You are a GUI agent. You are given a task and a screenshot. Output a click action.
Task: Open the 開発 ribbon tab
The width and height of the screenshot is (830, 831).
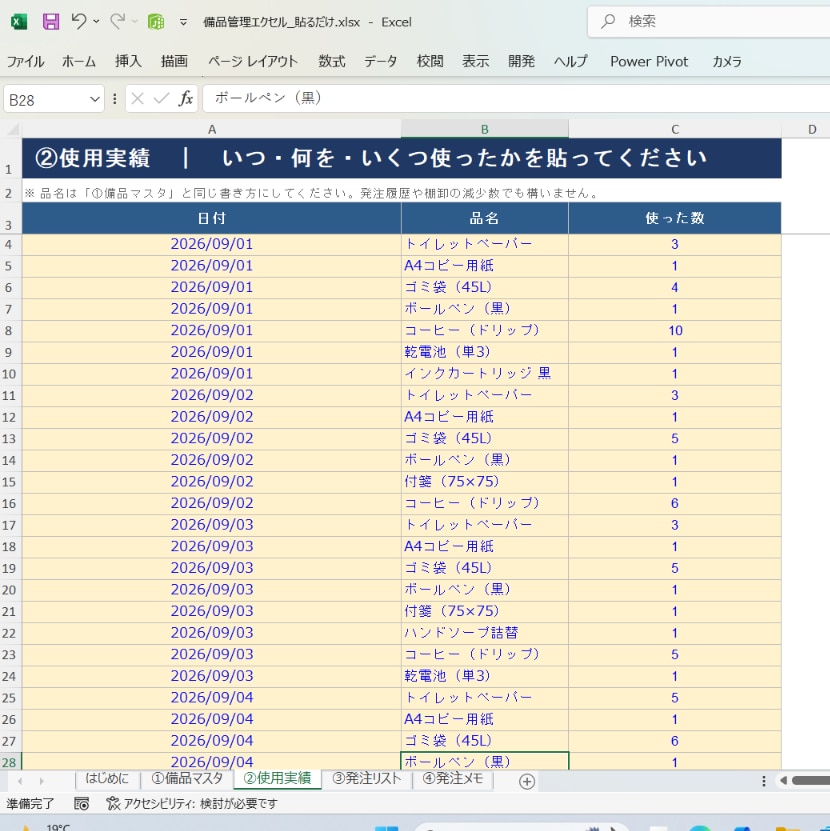point(522,61)
